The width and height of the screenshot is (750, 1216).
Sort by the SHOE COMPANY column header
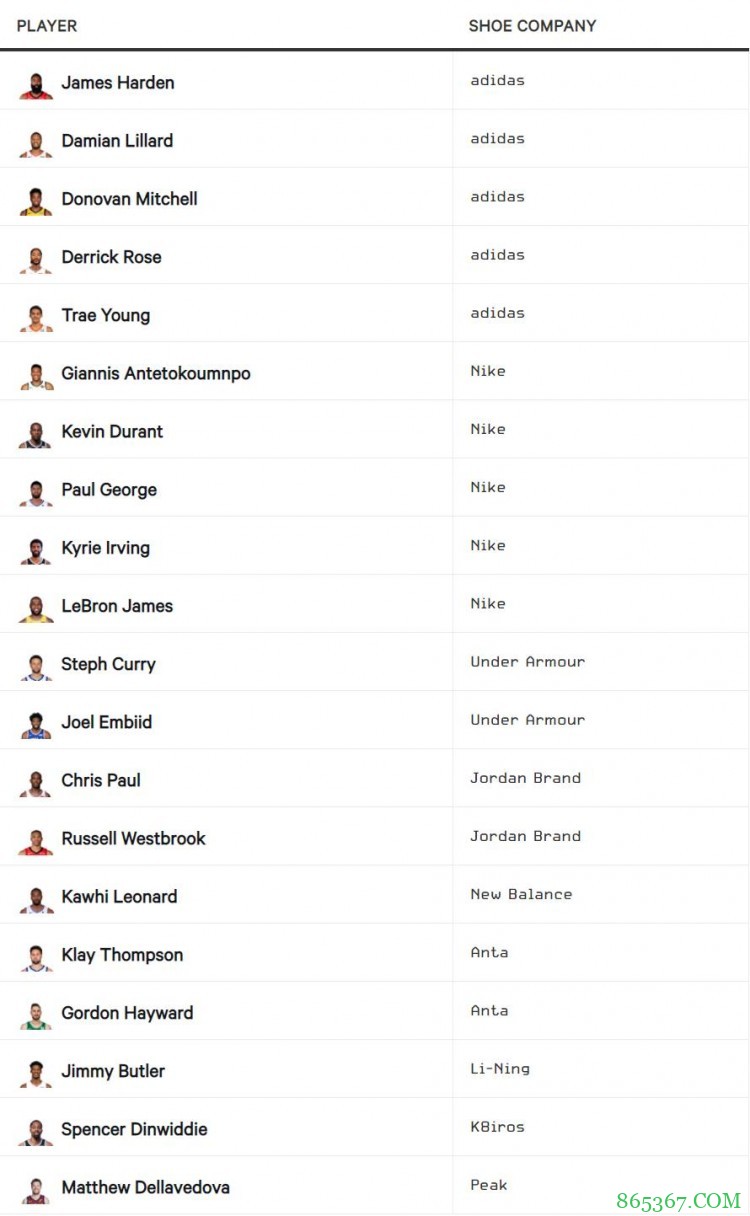[x=532, y=26]
